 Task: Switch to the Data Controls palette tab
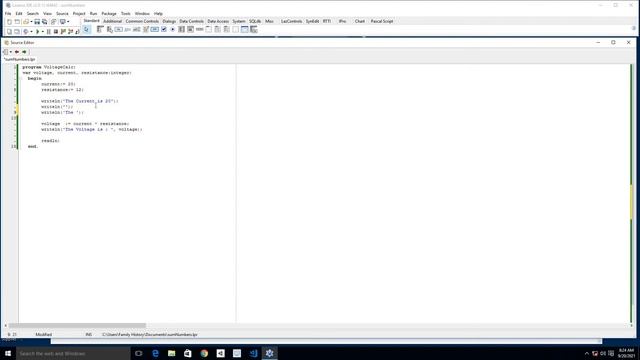[191, 21]
